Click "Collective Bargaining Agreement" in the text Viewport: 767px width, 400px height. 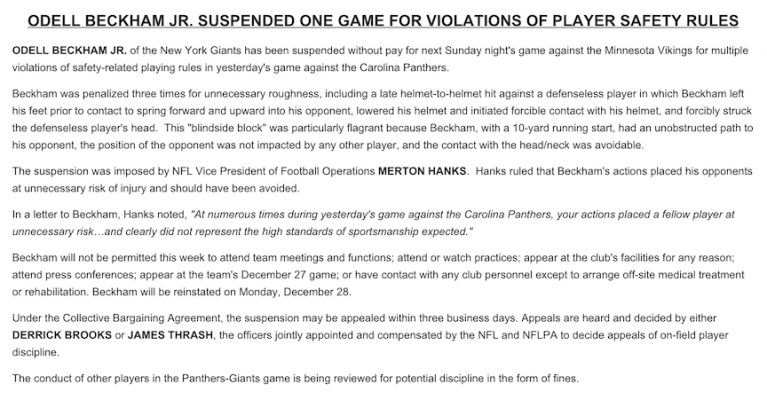tap(141, 318)
